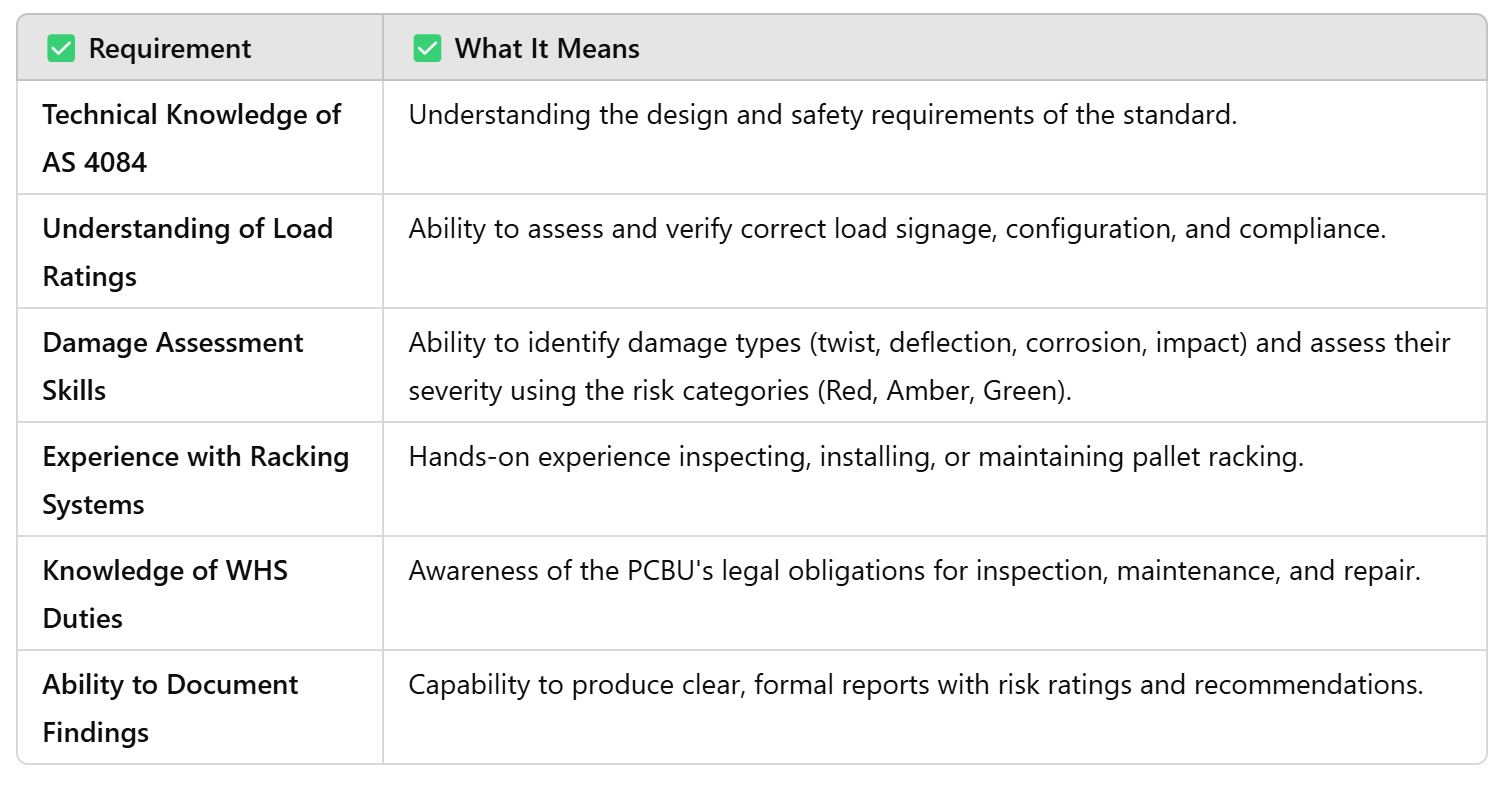
Task: Click the Experience with Racking Systems cell
Action: (196, 480)
